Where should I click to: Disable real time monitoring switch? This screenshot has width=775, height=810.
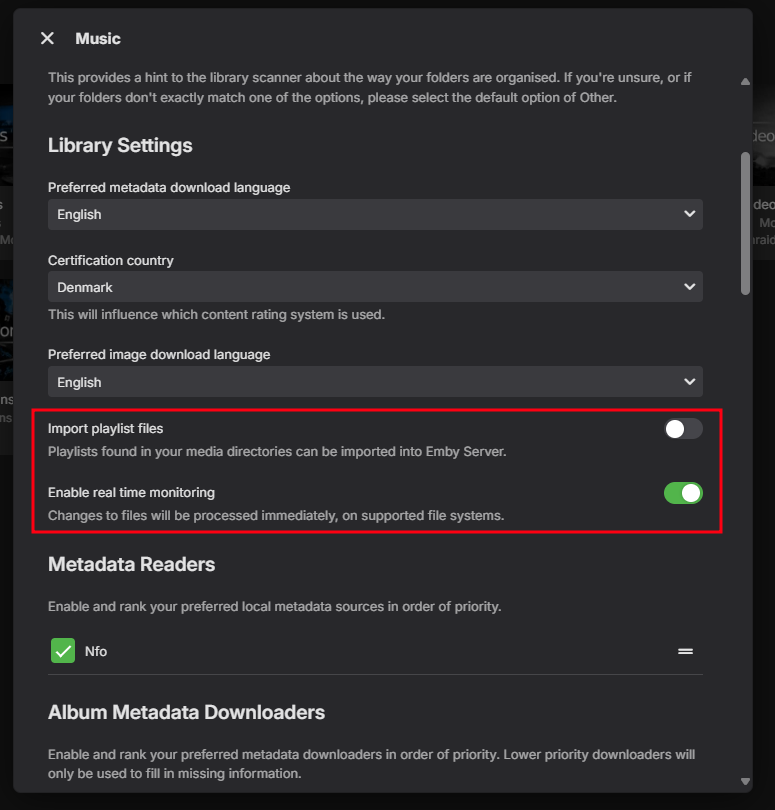(x=683, y=493)
